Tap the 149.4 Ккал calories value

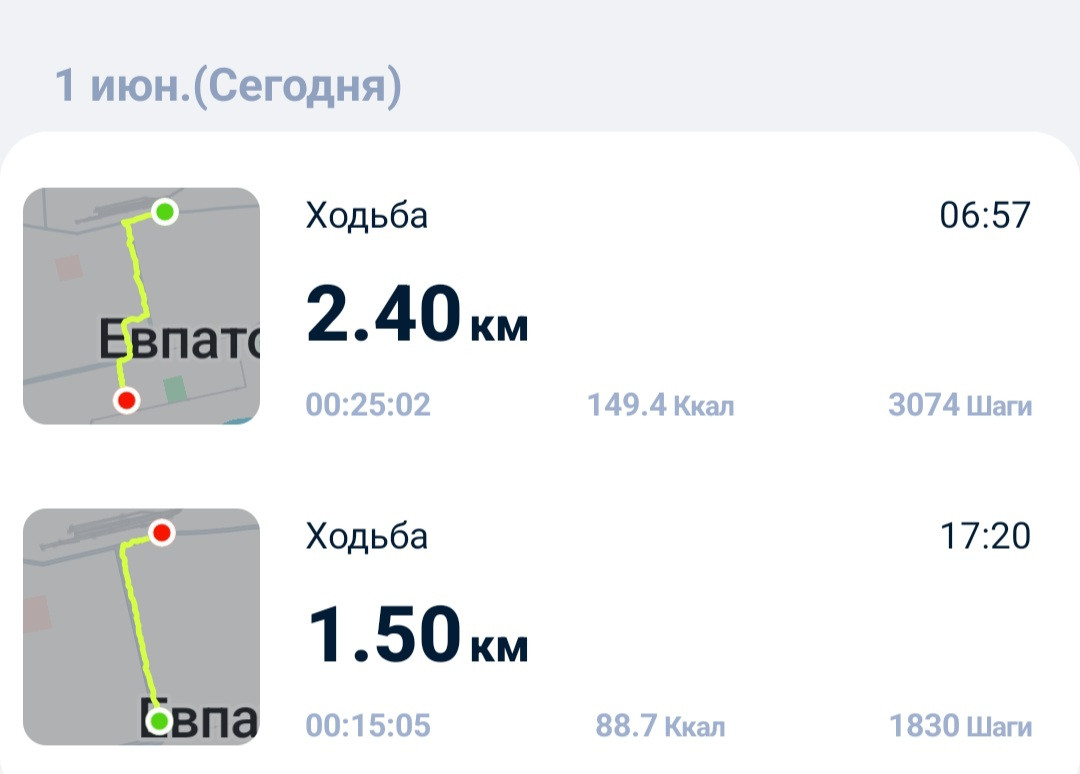click(661, 405)
